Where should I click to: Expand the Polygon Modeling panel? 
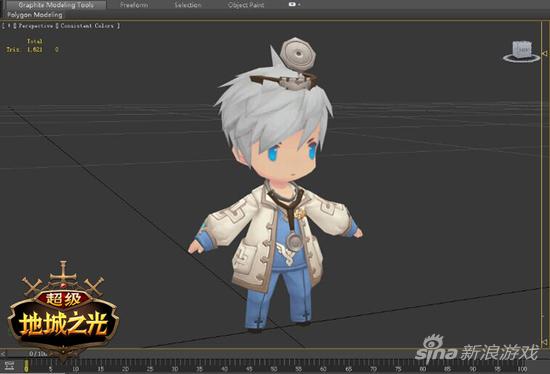[x=34, y=15]
